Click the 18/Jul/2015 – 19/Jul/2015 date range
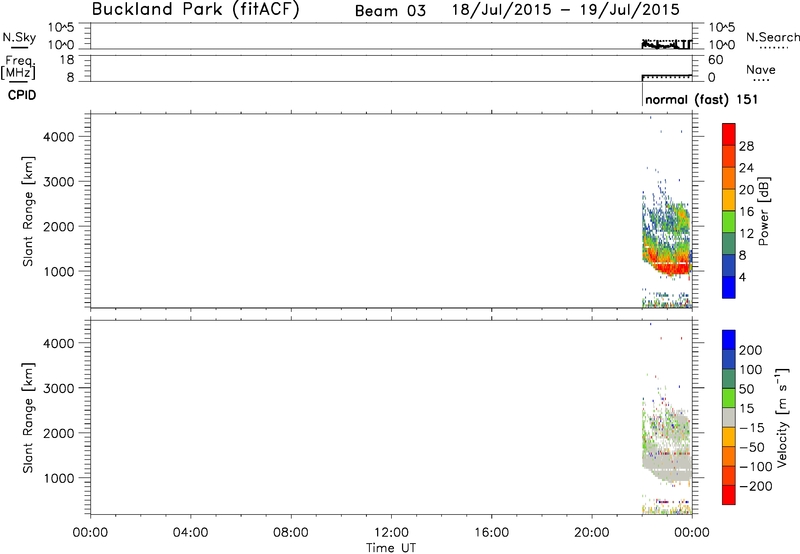Viewport: 800px width, 554px height. pos(566,10)
